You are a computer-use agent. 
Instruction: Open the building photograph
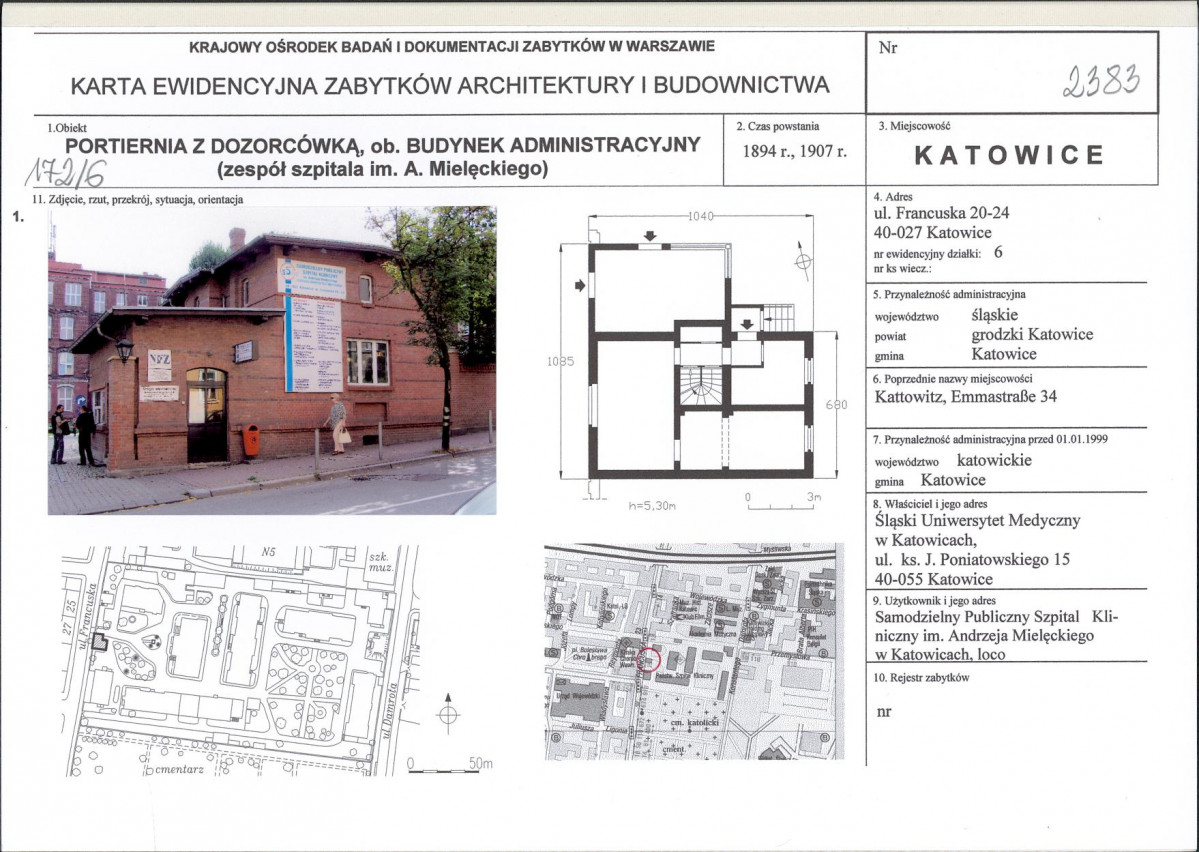(271, 360)
